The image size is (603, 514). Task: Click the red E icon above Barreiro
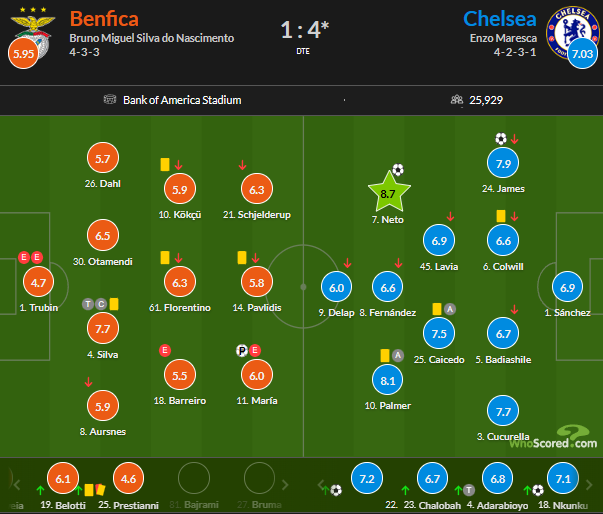pos(165,350)
